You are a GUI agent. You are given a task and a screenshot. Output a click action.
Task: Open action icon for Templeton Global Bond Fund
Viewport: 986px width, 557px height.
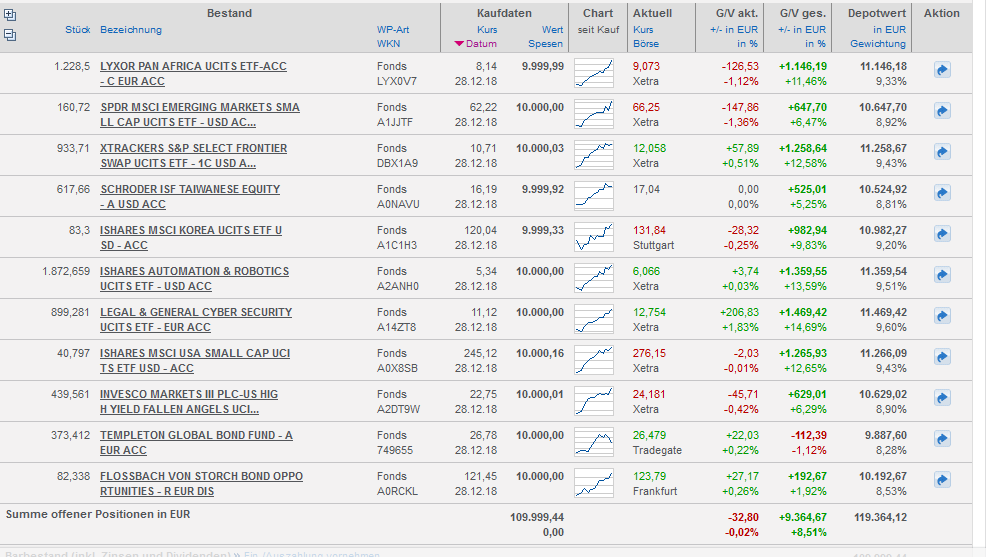942,439
